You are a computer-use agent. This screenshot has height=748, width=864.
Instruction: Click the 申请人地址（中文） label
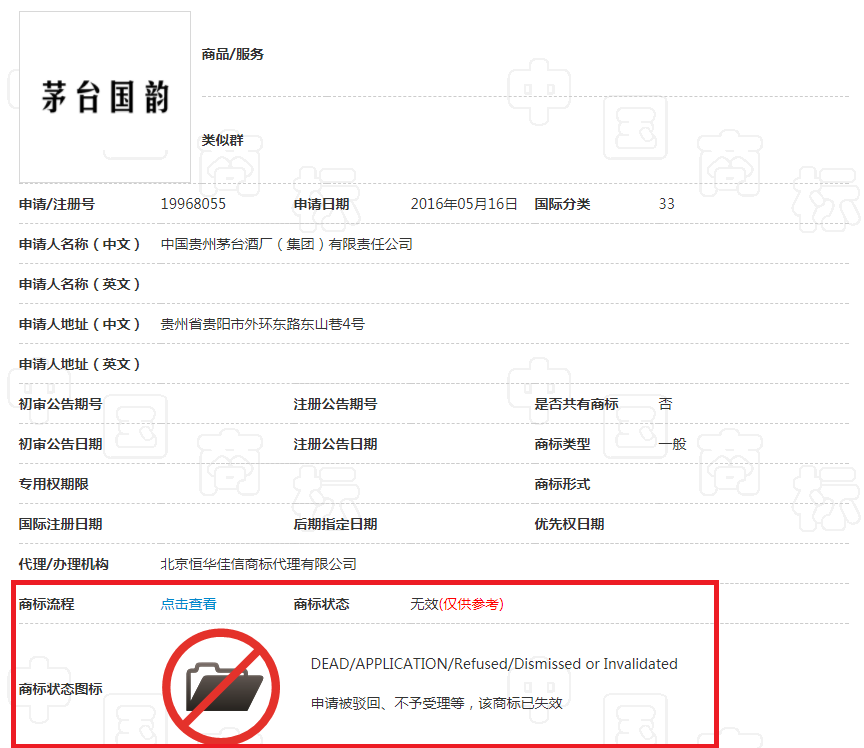(x=79, y=324)
